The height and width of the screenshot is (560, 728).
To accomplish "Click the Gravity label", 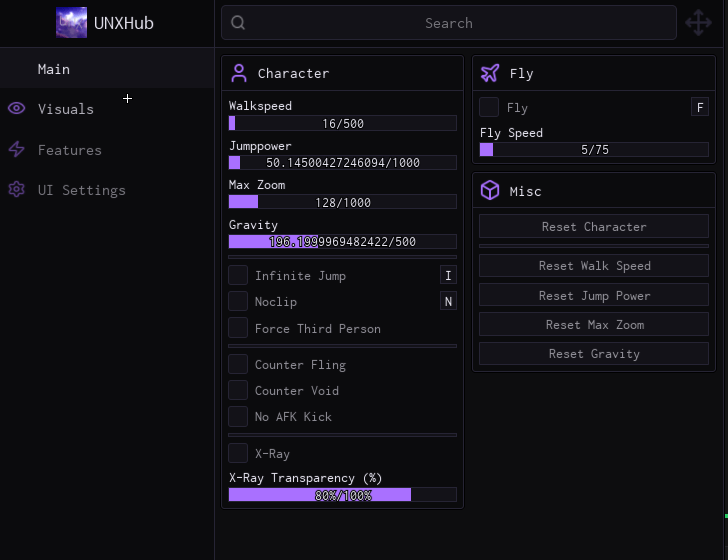I will 253,225.
